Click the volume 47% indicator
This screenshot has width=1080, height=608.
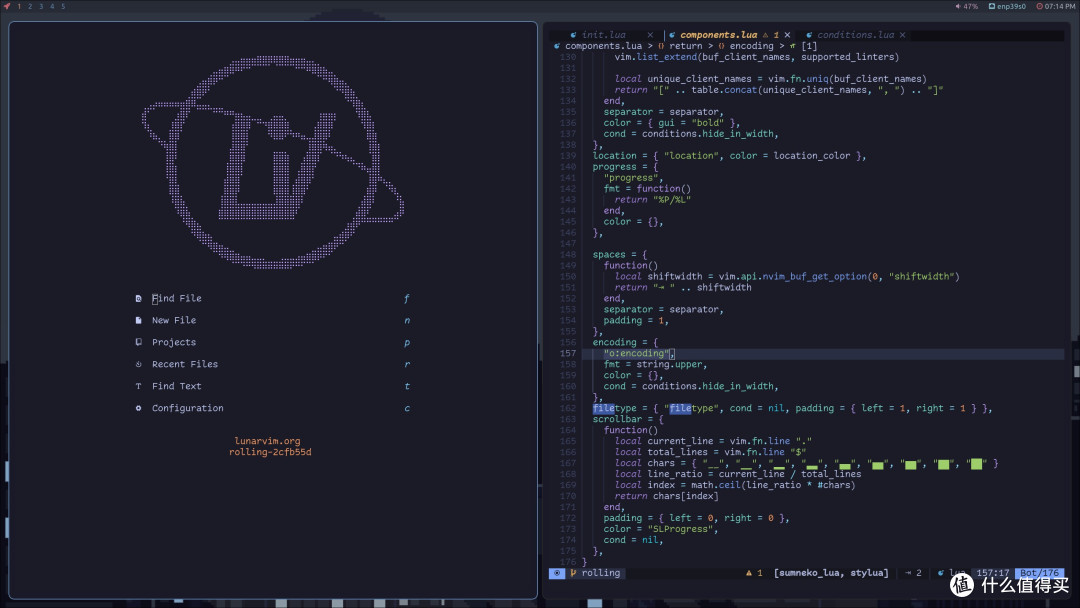[x=966, y=6]
